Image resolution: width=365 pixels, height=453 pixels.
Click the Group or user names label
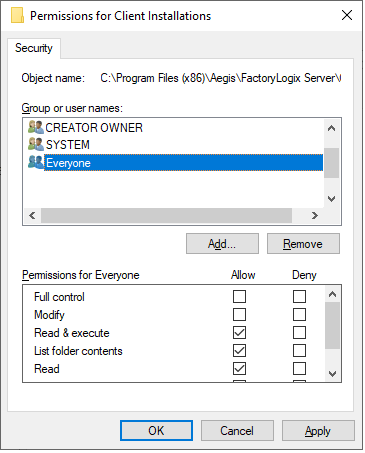pos(72,108)
